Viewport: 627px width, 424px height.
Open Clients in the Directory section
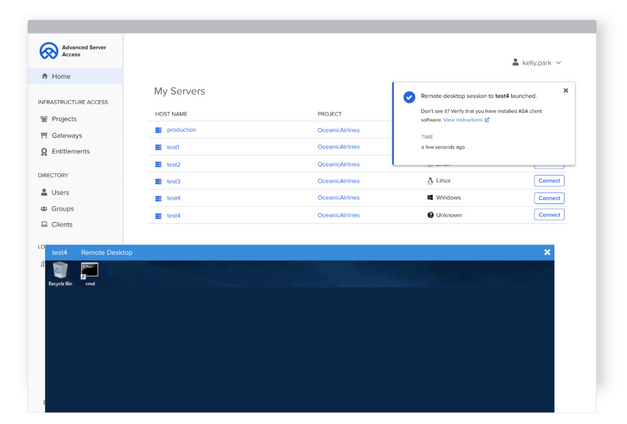pyautogui.click(x=62, y=225)
